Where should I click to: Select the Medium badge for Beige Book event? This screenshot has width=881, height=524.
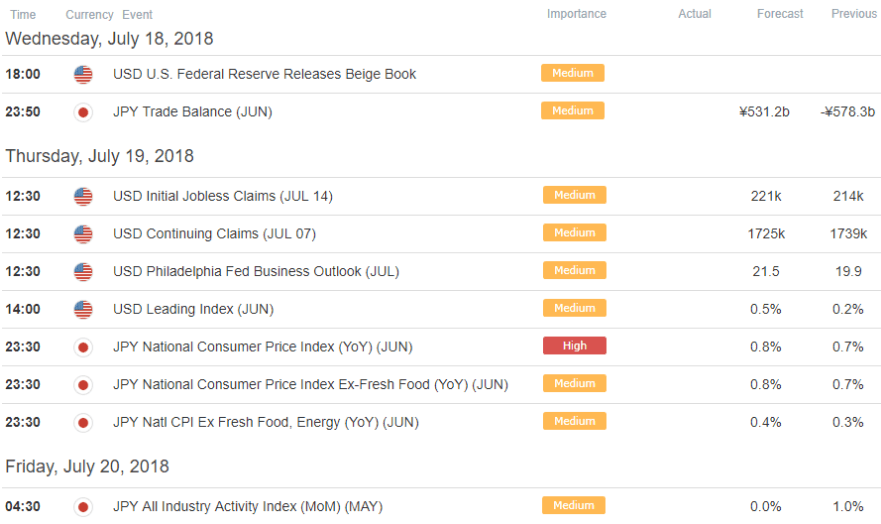click(x=573, y=73)
